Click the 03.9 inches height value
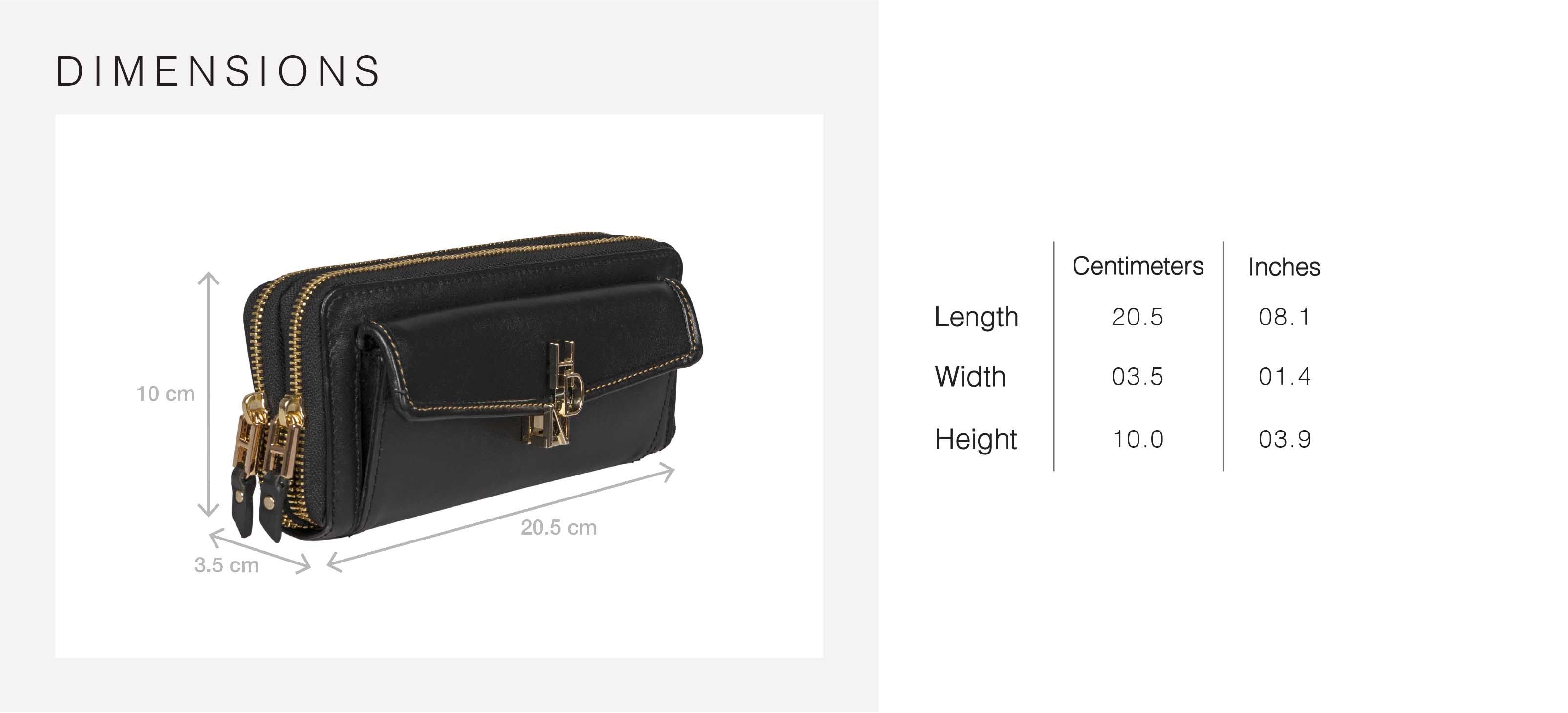This screenshot has height=713, width=1568. (1284, 439)
